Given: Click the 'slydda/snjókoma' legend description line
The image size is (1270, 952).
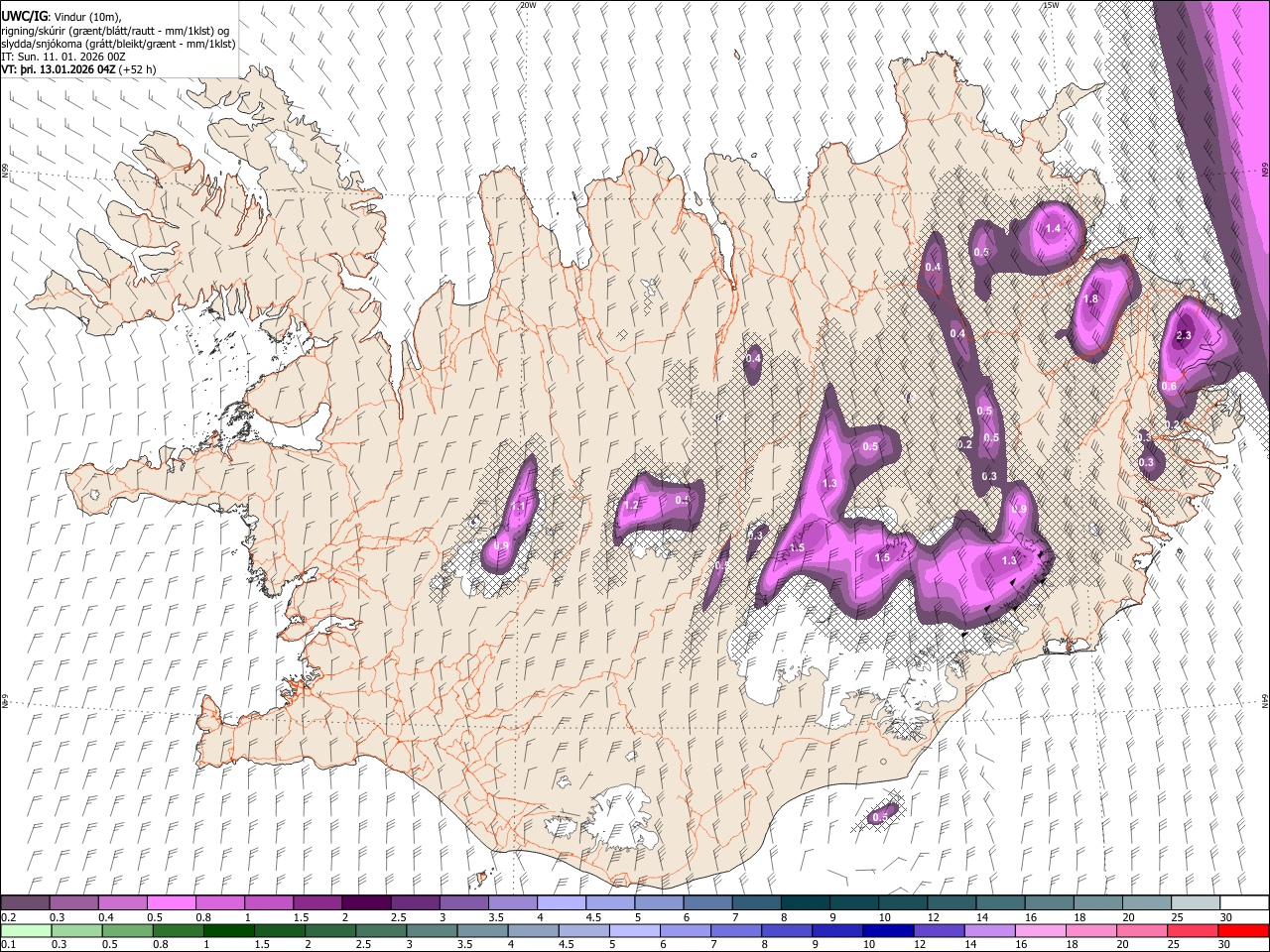Looking at the screenshot, I should click(118, 44).
